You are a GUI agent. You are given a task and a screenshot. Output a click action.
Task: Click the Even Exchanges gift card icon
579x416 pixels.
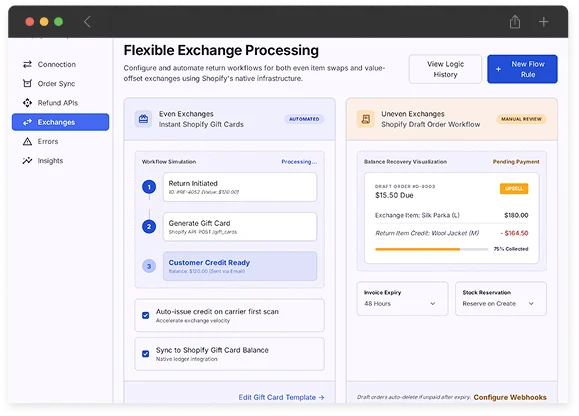[x=143, y=119]
